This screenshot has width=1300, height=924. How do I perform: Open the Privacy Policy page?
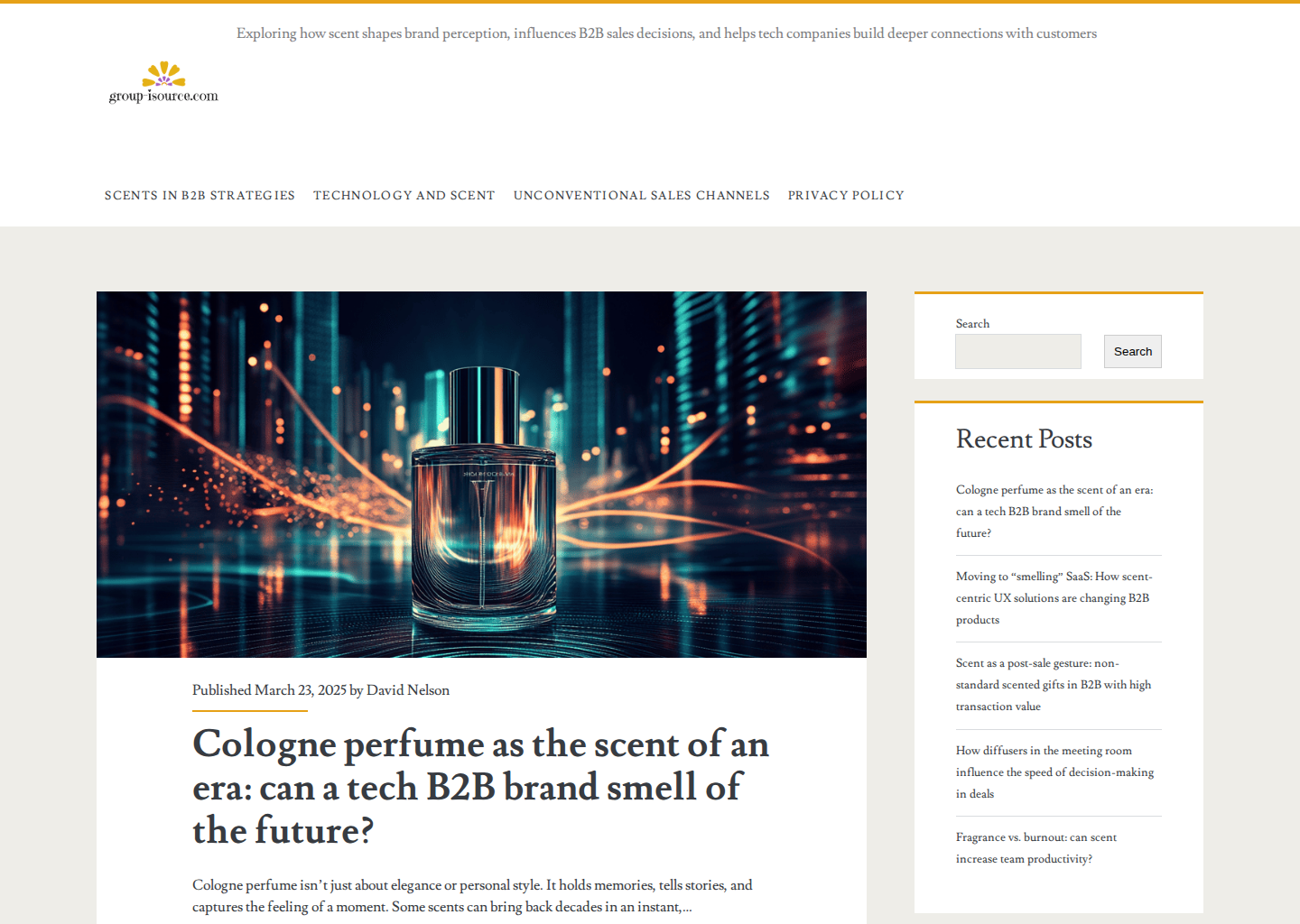tap(846, 196)
